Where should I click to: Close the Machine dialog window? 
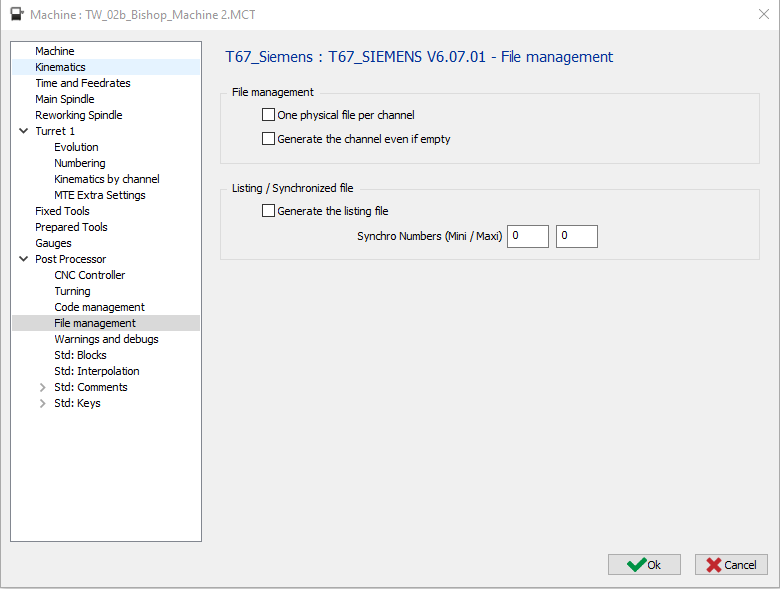(763, 15)
